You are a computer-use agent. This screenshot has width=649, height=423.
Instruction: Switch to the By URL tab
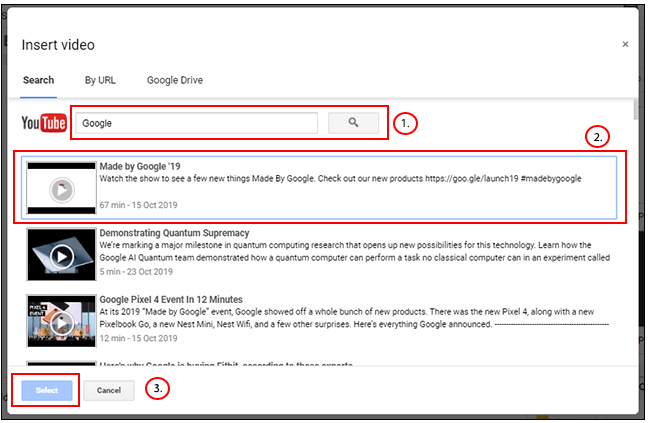pyautogui.click(x=100, y=80)
